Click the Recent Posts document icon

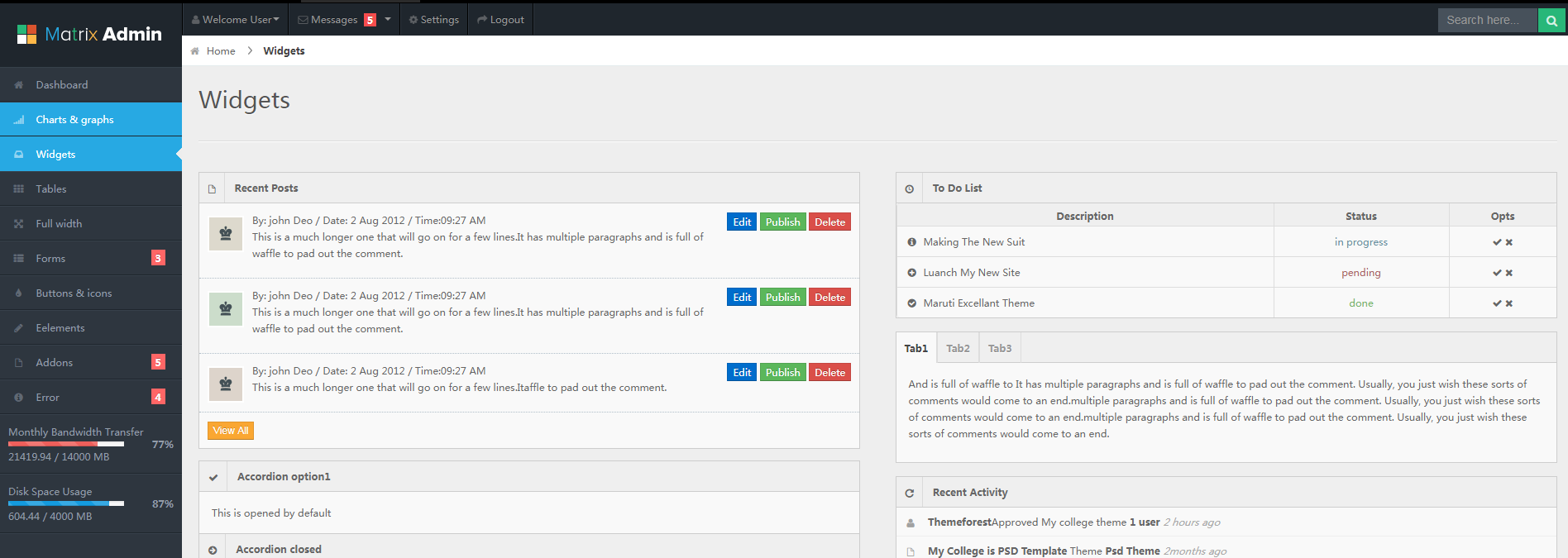(212, 189)
